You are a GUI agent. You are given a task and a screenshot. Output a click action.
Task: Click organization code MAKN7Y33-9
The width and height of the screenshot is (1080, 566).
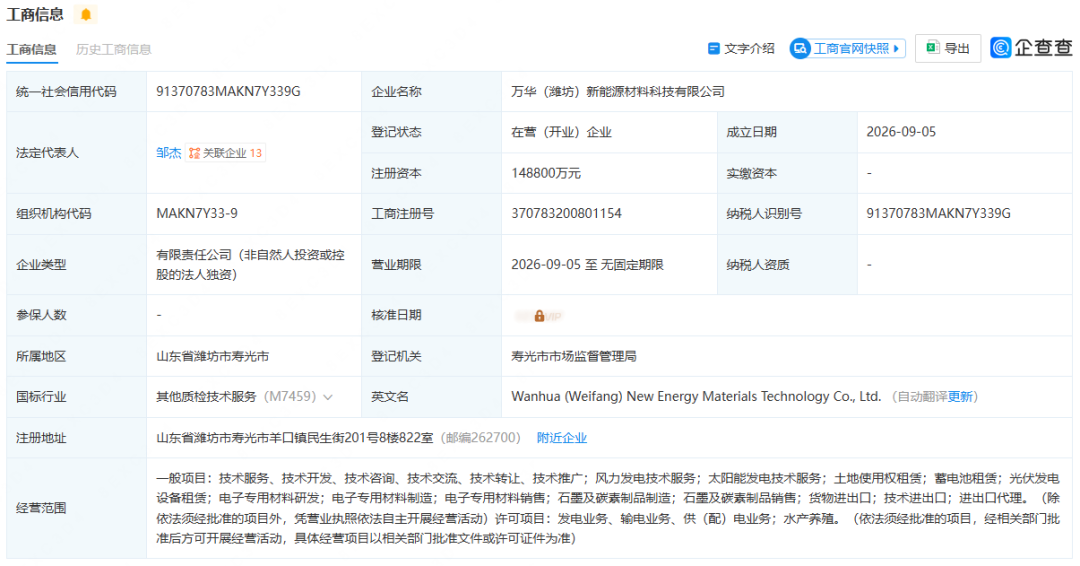click(x=197, y=213)
